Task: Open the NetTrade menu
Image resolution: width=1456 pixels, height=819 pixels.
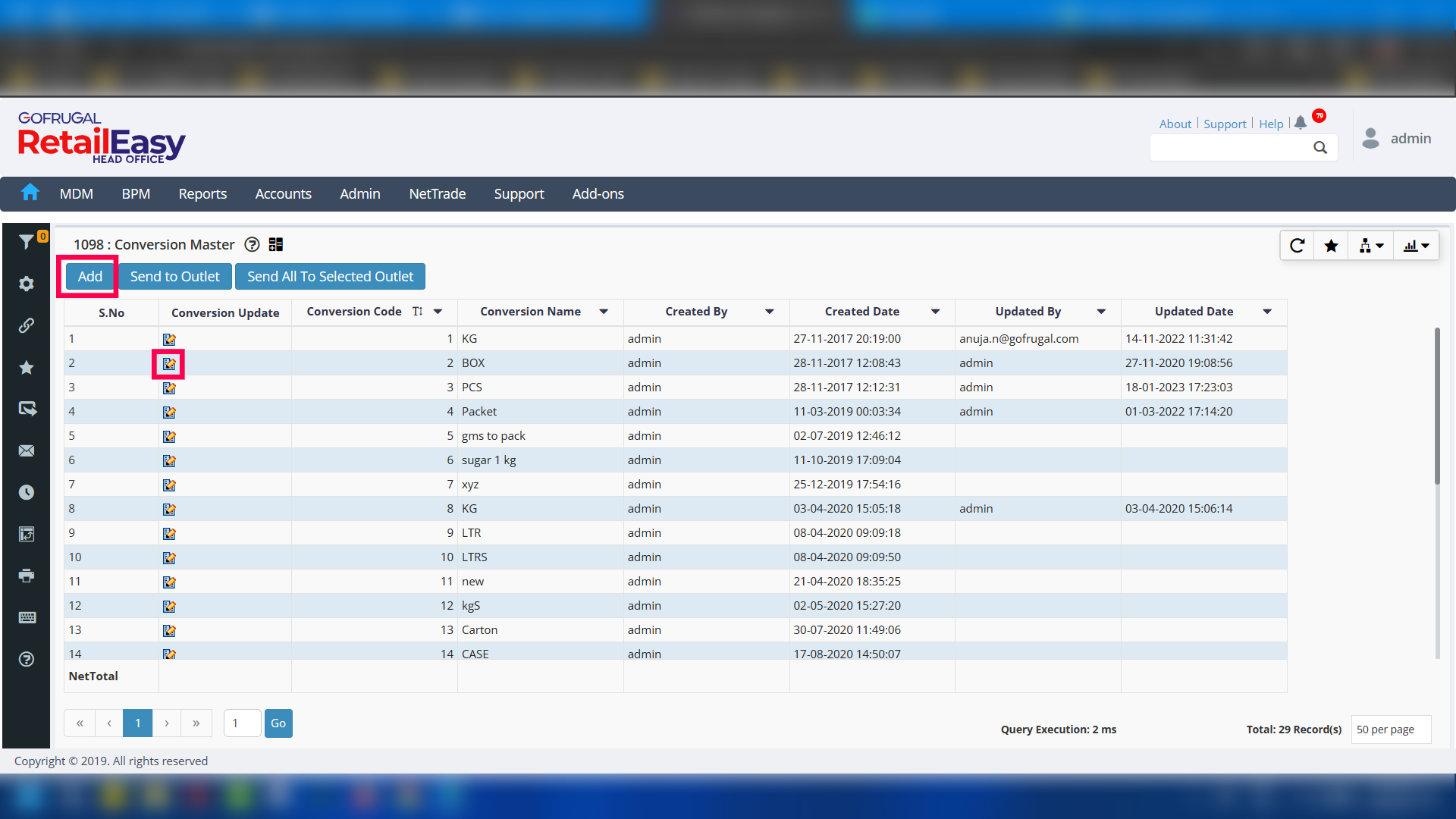Action: point(437,194)
